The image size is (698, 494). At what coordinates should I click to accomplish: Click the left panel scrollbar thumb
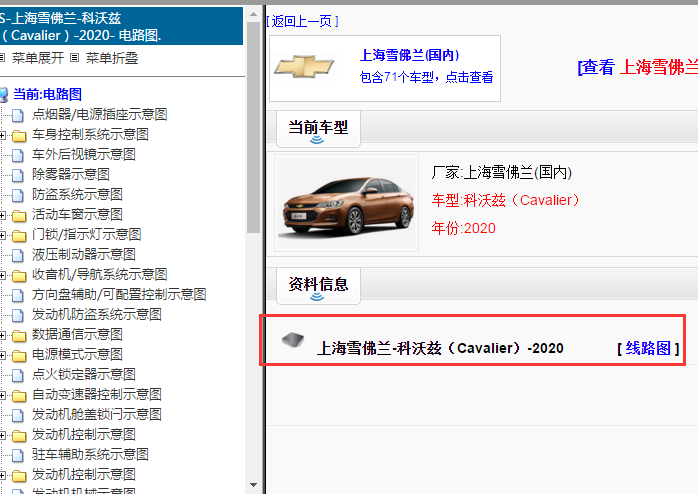tap(253, 127)
